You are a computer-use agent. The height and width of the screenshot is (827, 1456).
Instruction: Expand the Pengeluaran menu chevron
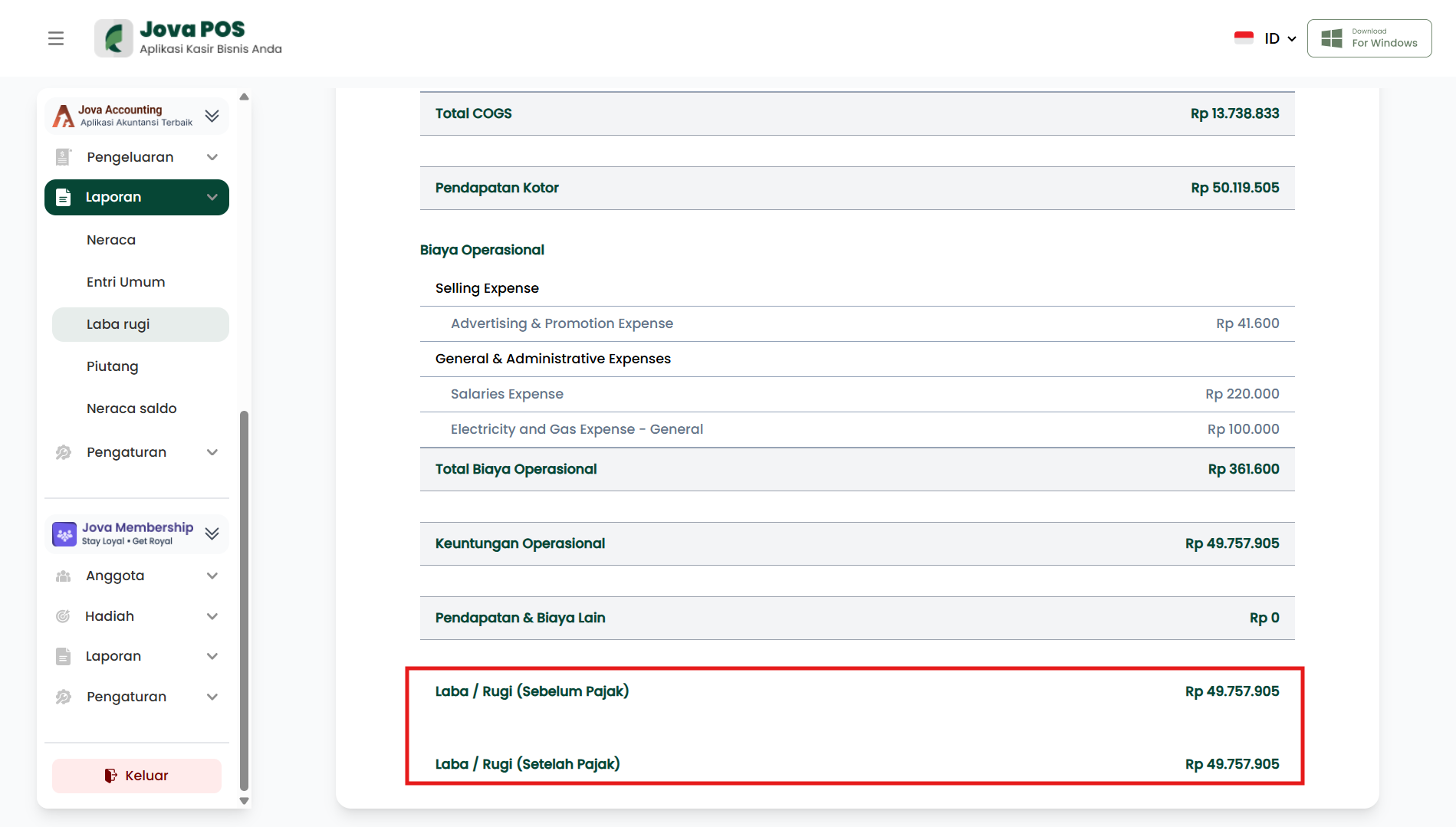pyautogui.click(x=212, y=157)
